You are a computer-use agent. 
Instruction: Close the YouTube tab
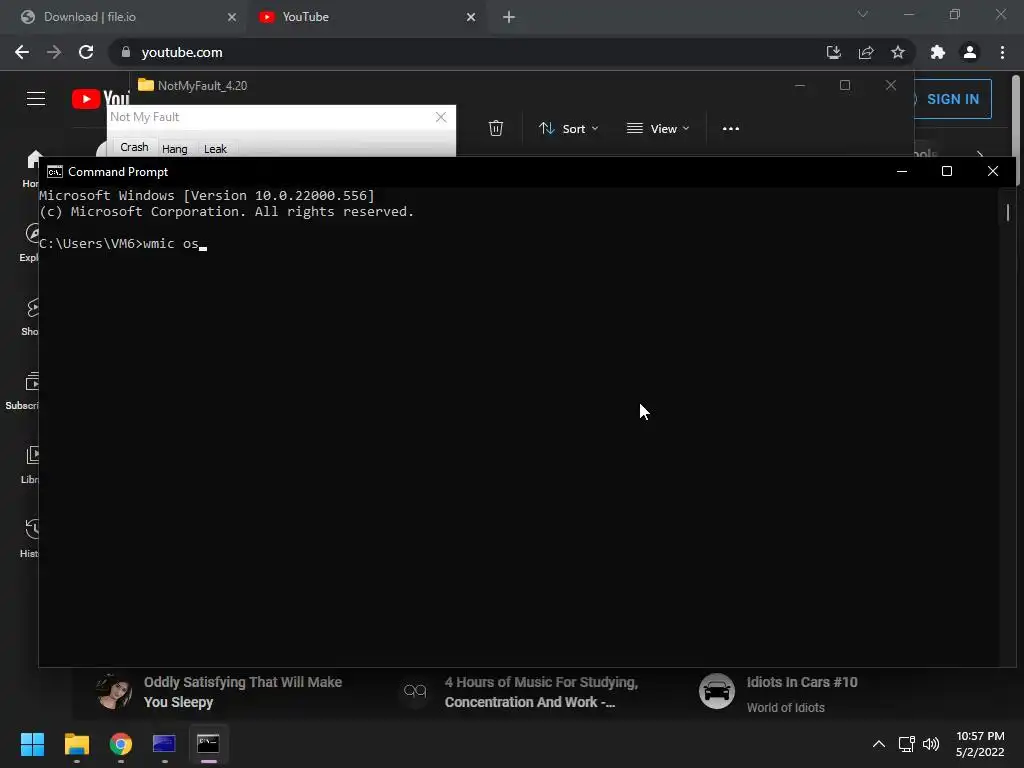point(471,17)
